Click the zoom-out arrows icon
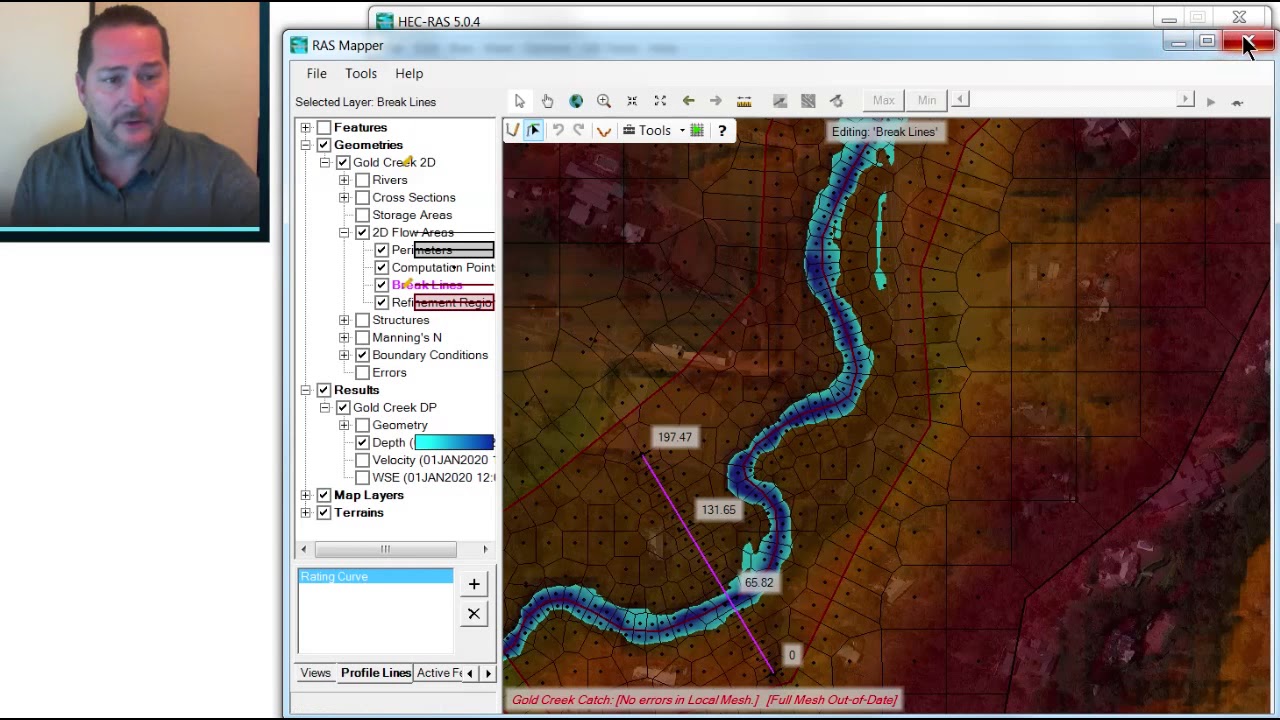 (x=632, y=101)
